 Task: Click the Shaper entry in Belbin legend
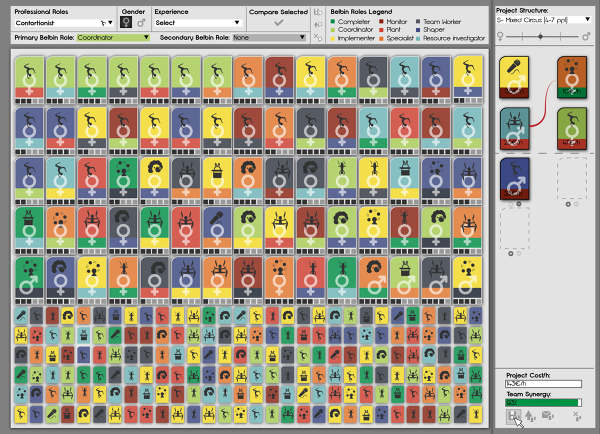pos(430,29)
